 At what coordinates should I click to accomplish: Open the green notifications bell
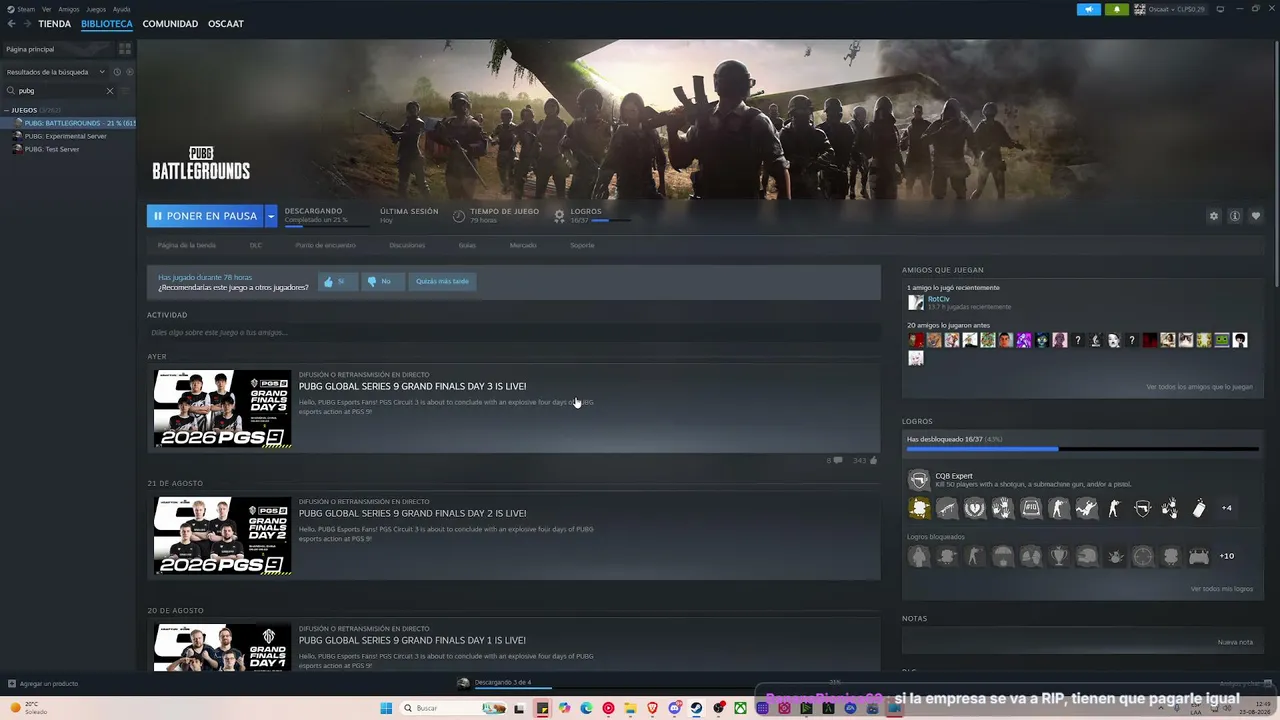pyautogui.click(x=1117, y=9)
